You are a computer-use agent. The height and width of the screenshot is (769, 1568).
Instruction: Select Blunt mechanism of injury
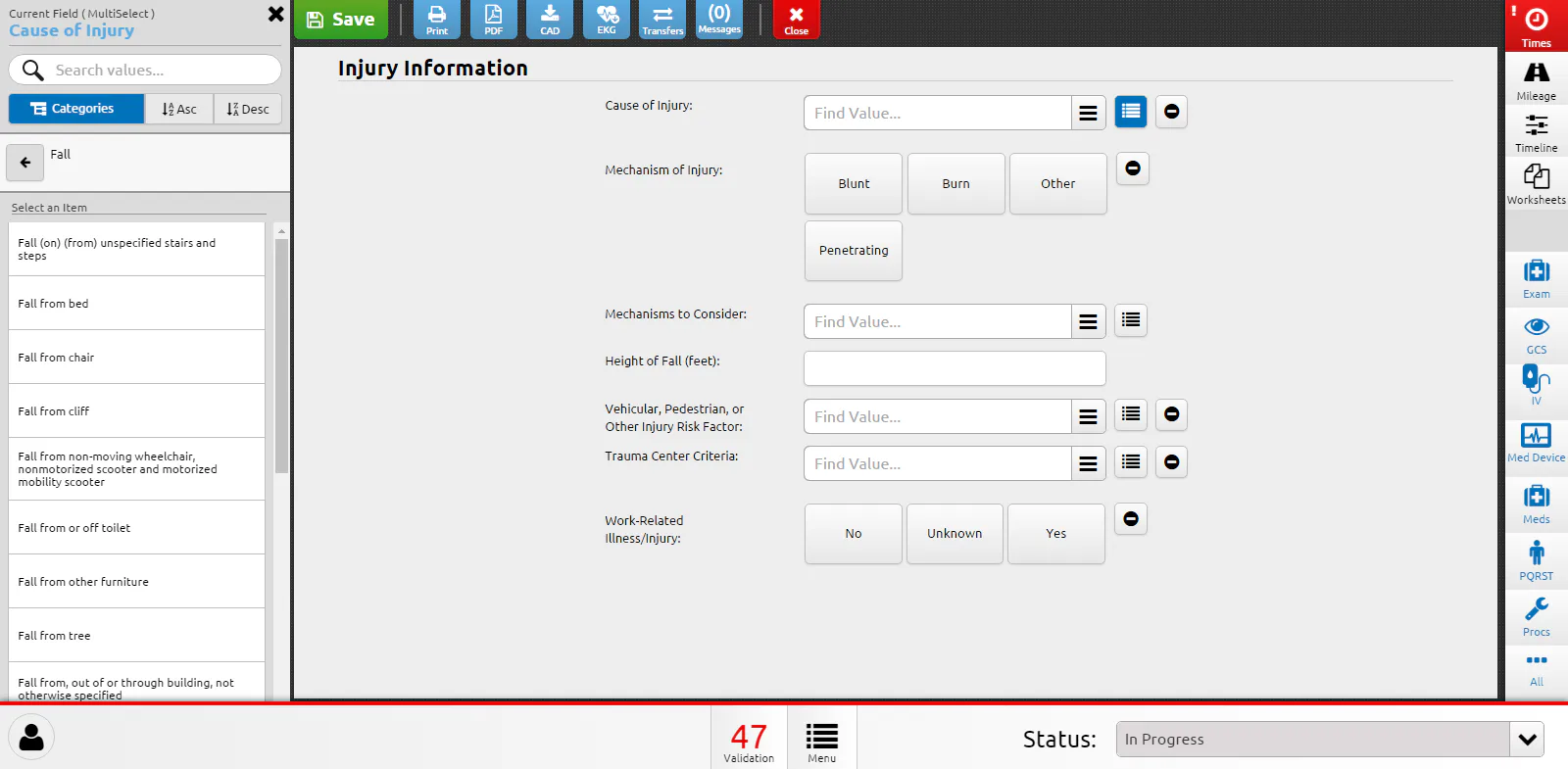pos(854,184)
